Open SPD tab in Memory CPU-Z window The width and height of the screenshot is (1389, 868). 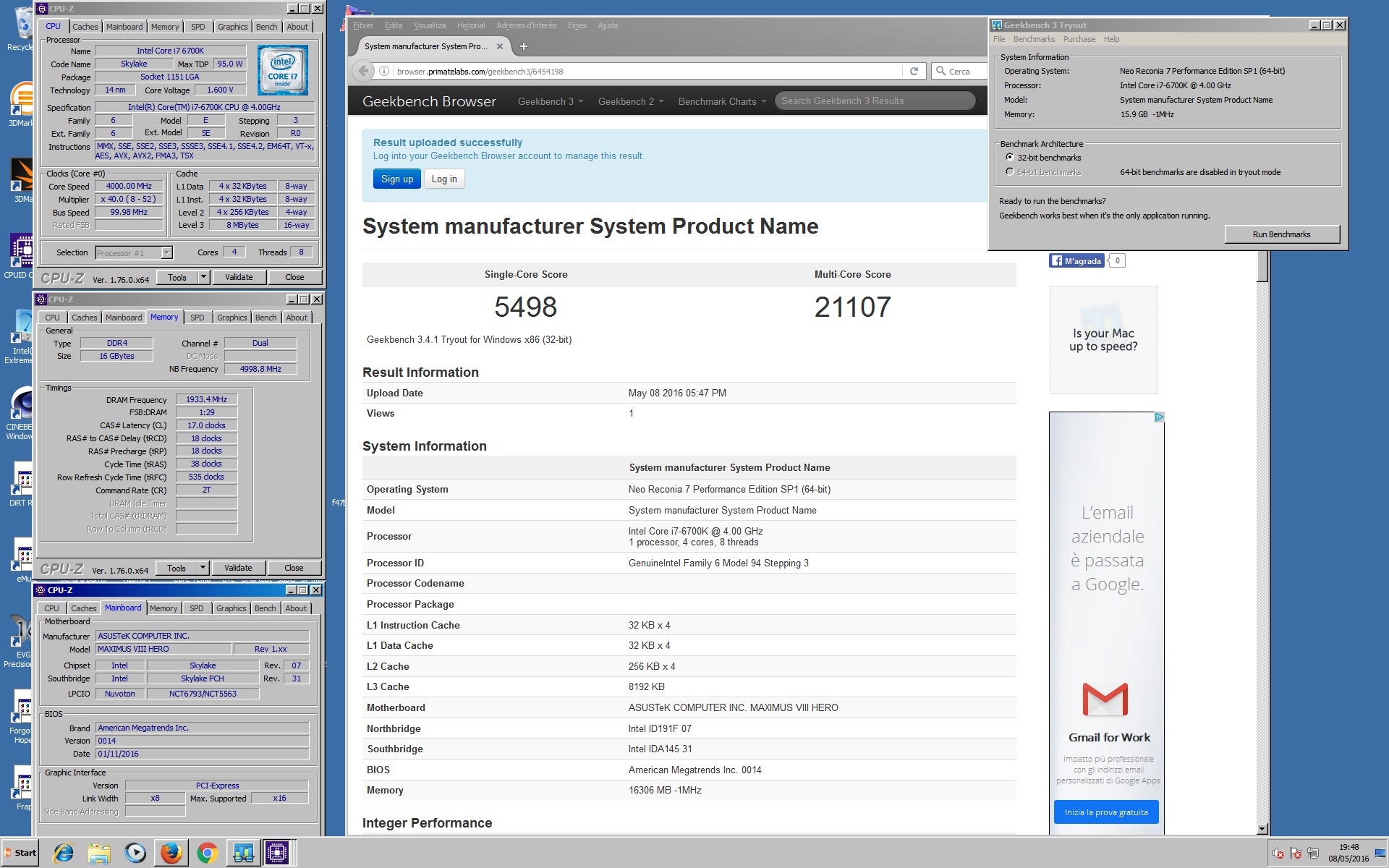tap(197, 318)
